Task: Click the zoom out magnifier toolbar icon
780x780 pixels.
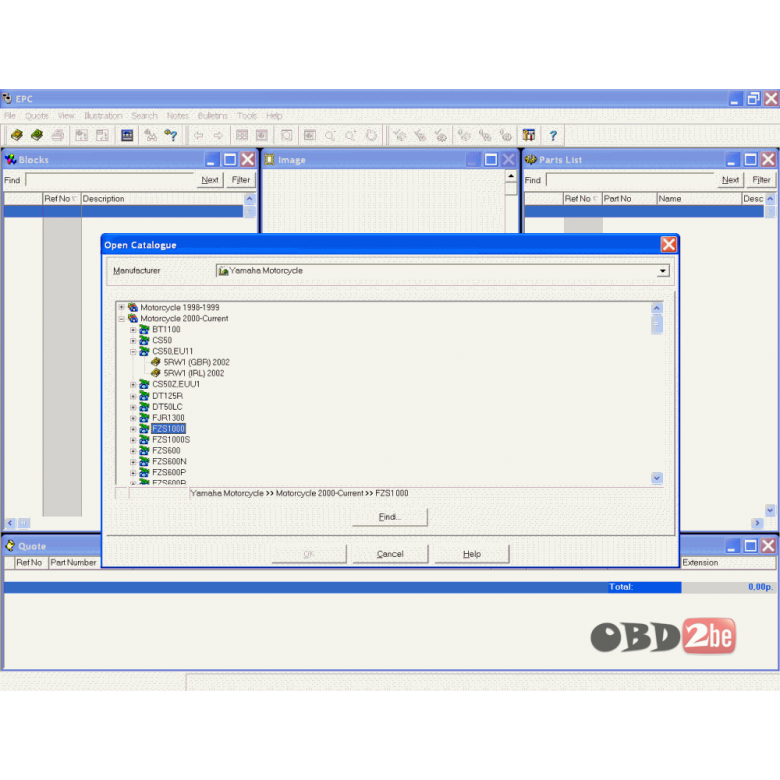Action: [x=330, y=135]
